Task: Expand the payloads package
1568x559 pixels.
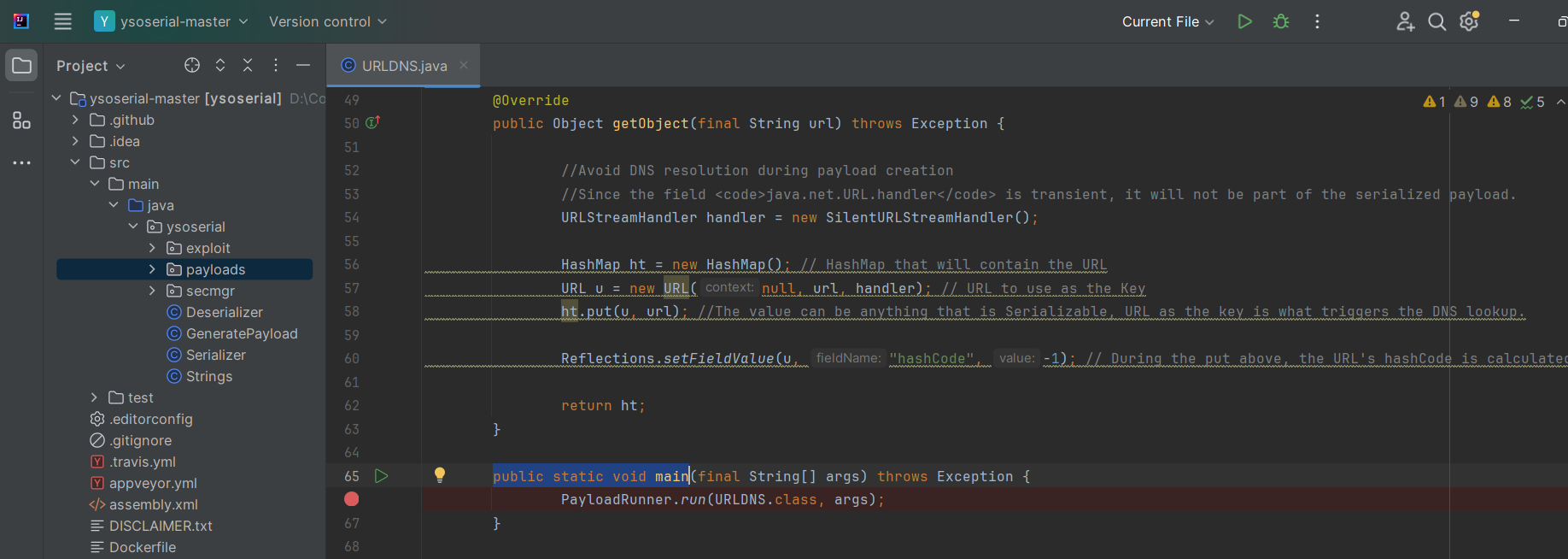Action: (x=152, y=269)
